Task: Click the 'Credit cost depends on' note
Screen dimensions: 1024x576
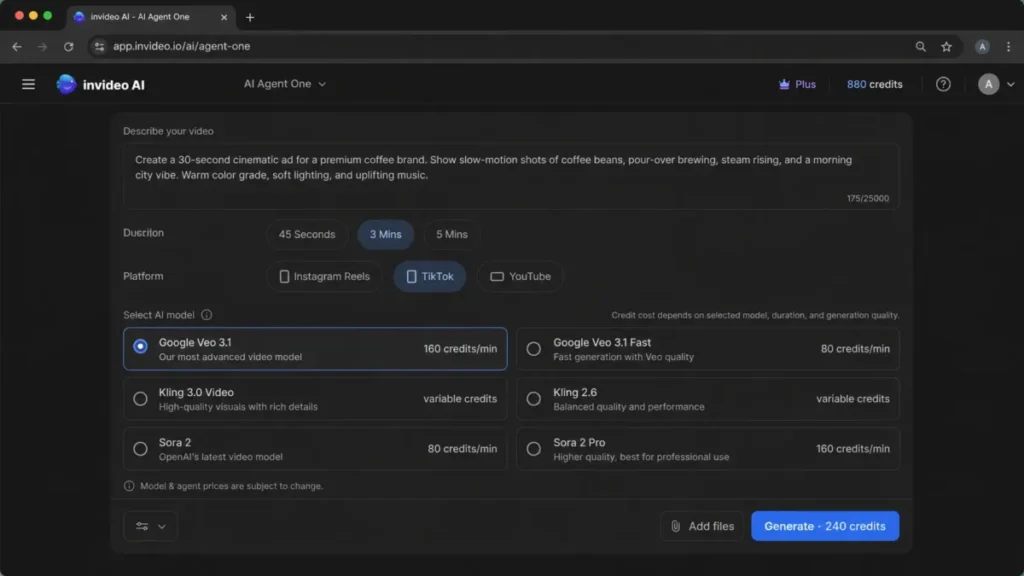Action: click(x=755, y=315)
